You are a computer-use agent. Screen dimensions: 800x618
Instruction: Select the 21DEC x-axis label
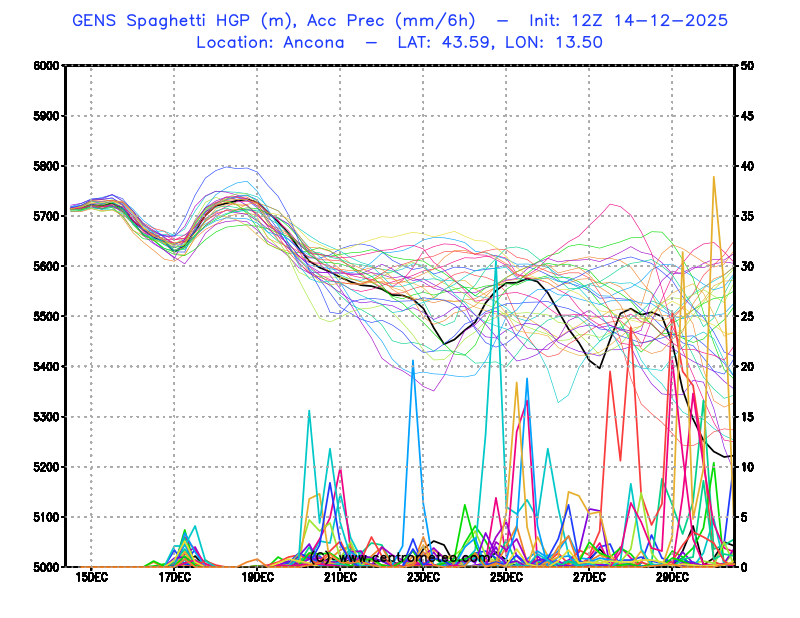[340, 578]
